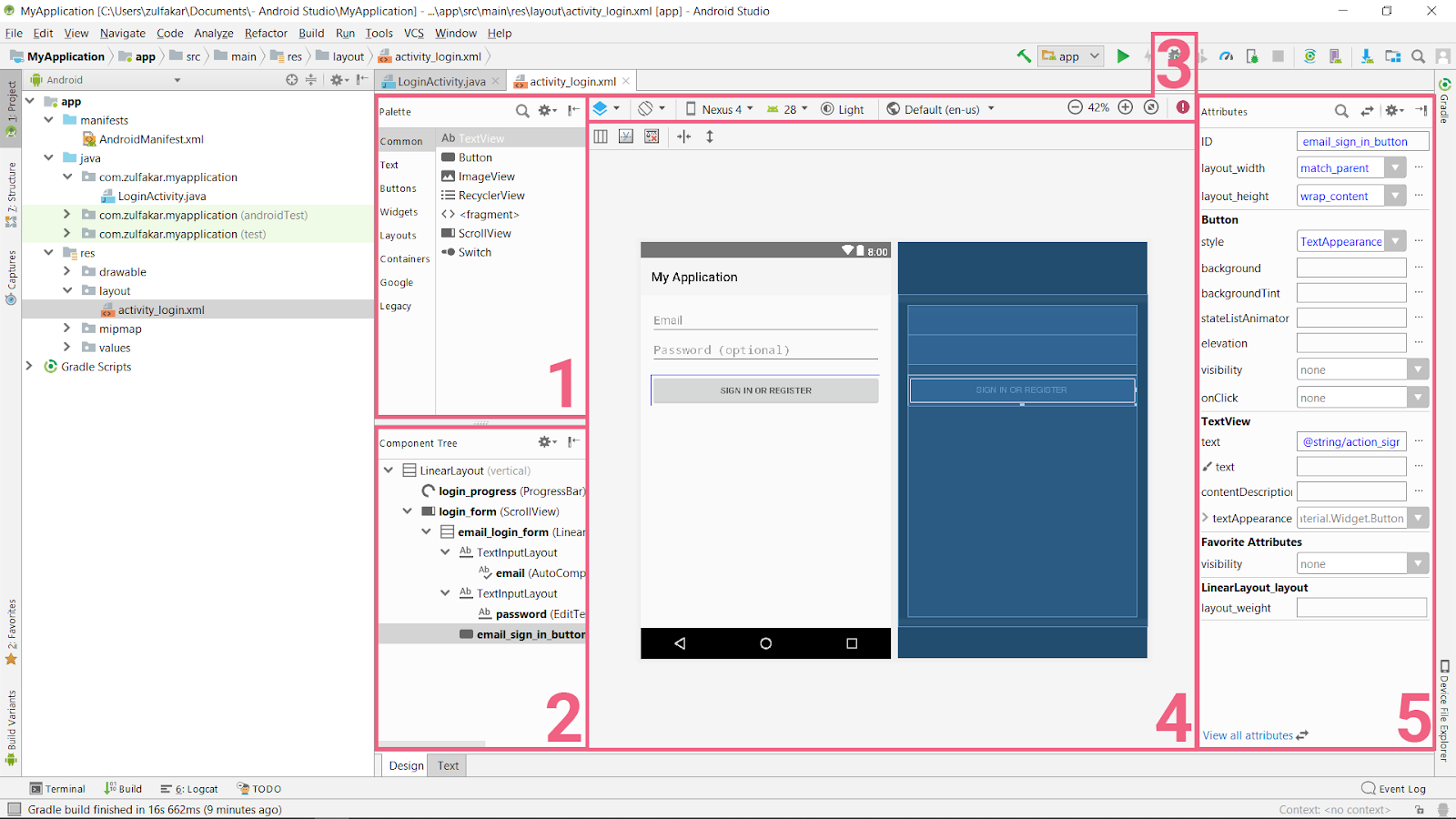Switch to the LoginActivity.java editor tab
The image size is (1456, 819).
(440, 81)
